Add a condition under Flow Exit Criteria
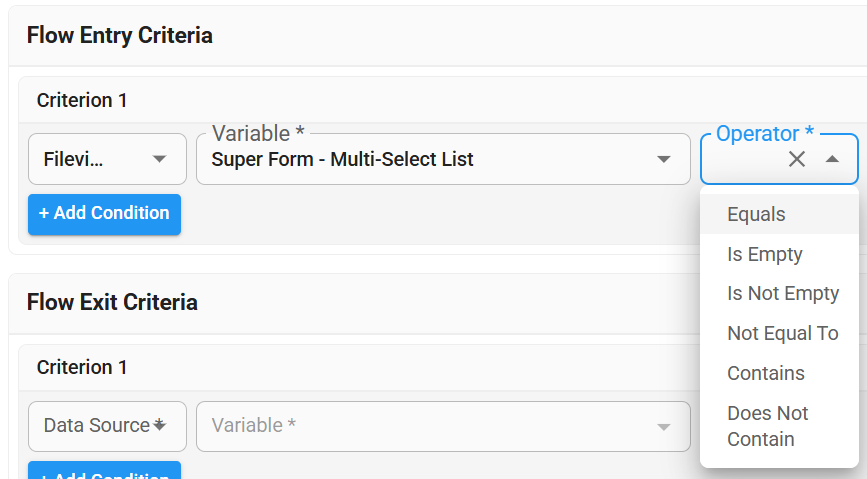Screen dimensions: 867x479 (104, 472)
